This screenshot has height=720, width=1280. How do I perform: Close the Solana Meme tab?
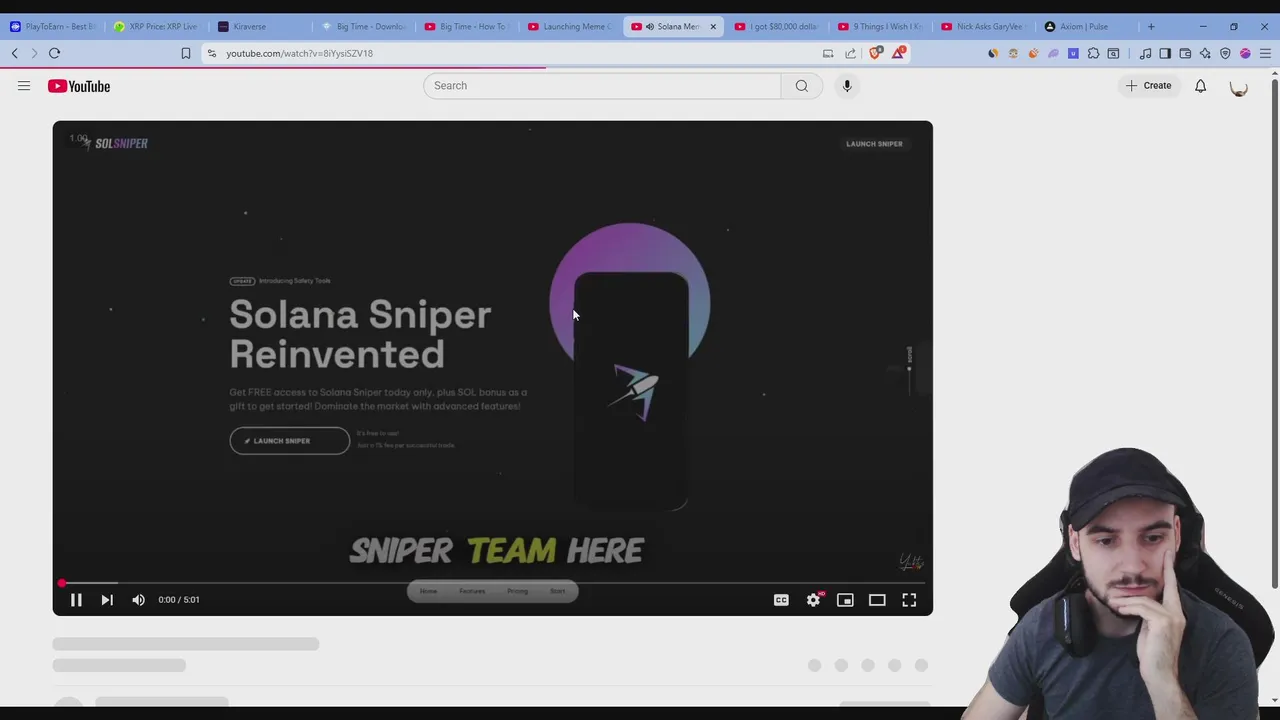click(x=713, y=27)
